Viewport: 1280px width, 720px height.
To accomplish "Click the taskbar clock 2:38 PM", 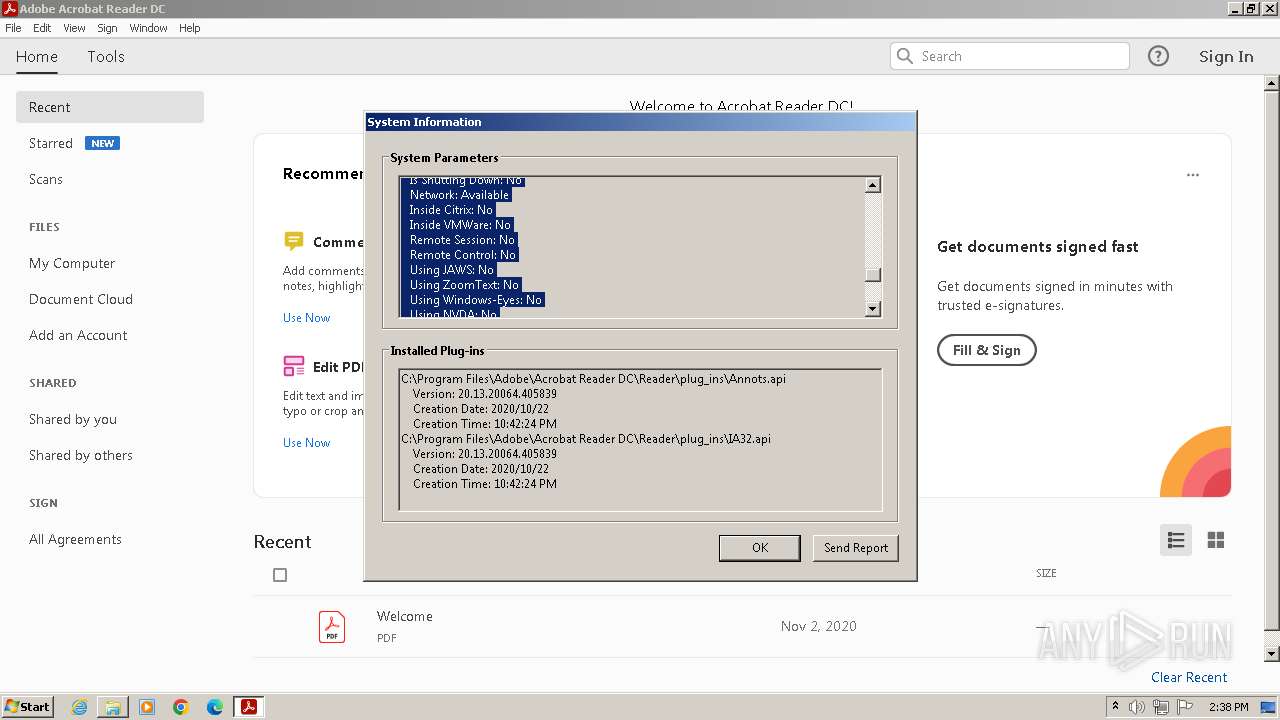I will [1229, 707].
